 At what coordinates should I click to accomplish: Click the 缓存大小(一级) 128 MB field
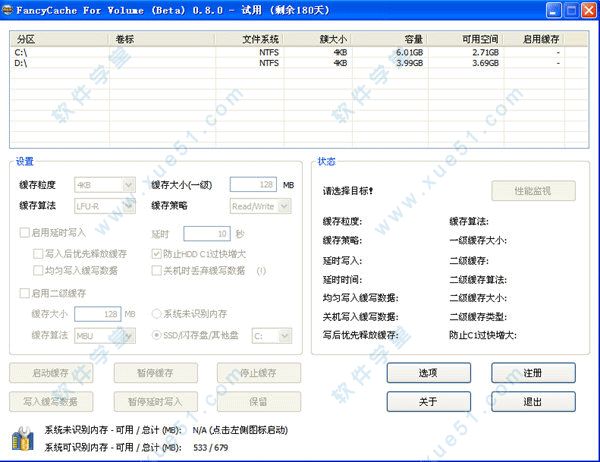point(253,184)
